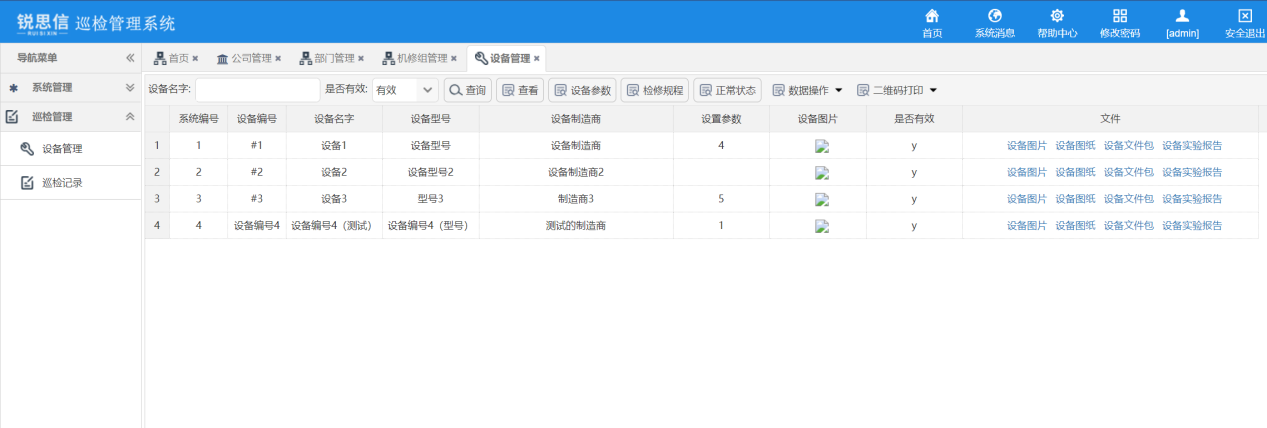1267x428 pixels.
Task: Open the 设备图纸 link for 设备1
Action: (x=1075, y=145)
